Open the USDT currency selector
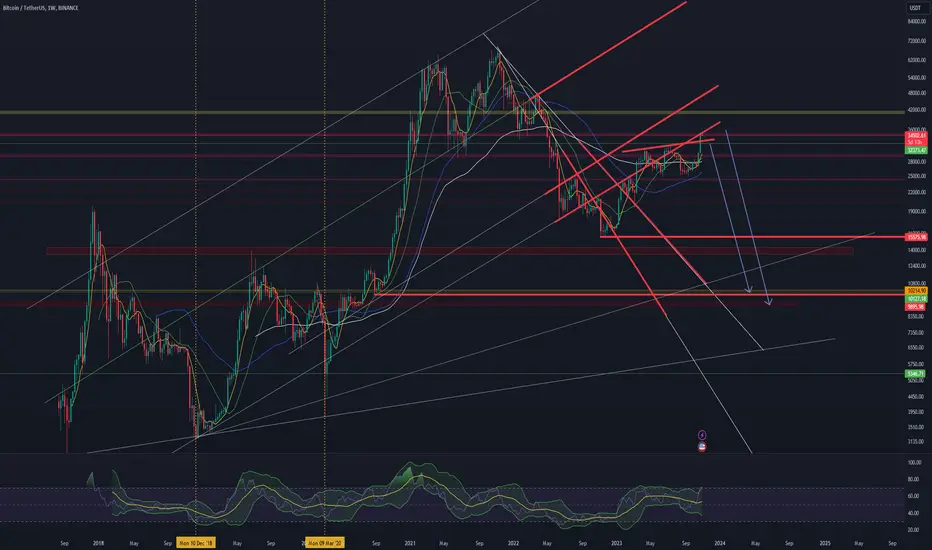The image size is (932, 550). tap(915, 8)
